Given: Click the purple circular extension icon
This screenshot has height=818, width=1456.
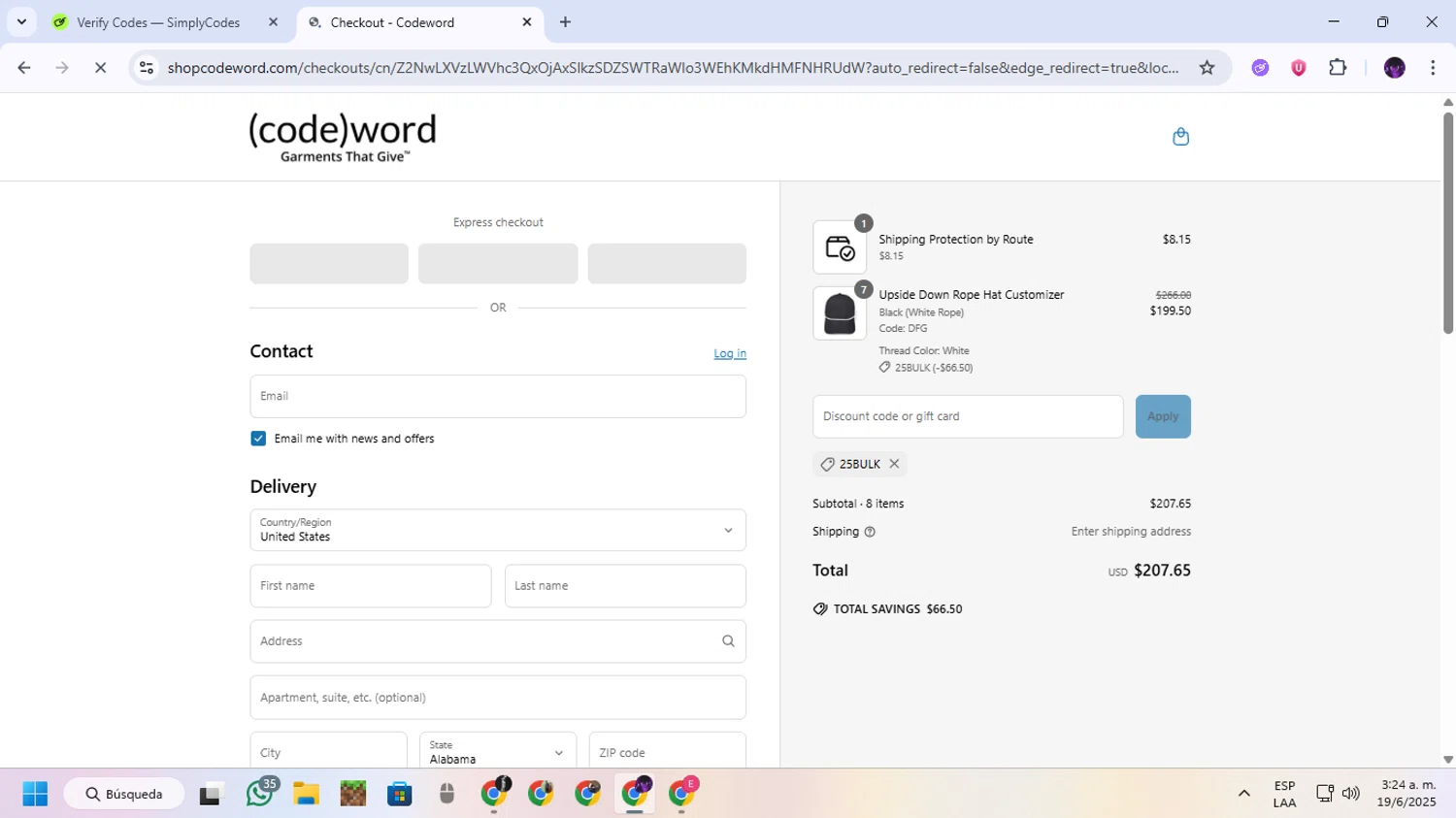Looking at the screenshot, I should pyautogui.click(x=1260, y=68).
